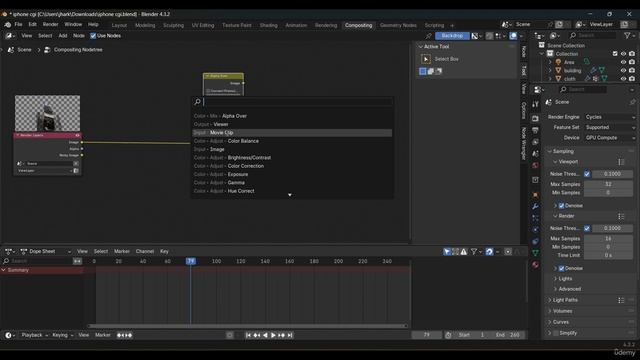
Task: Collapse the Active Tool panel
Action: click(x=420, y=47)
